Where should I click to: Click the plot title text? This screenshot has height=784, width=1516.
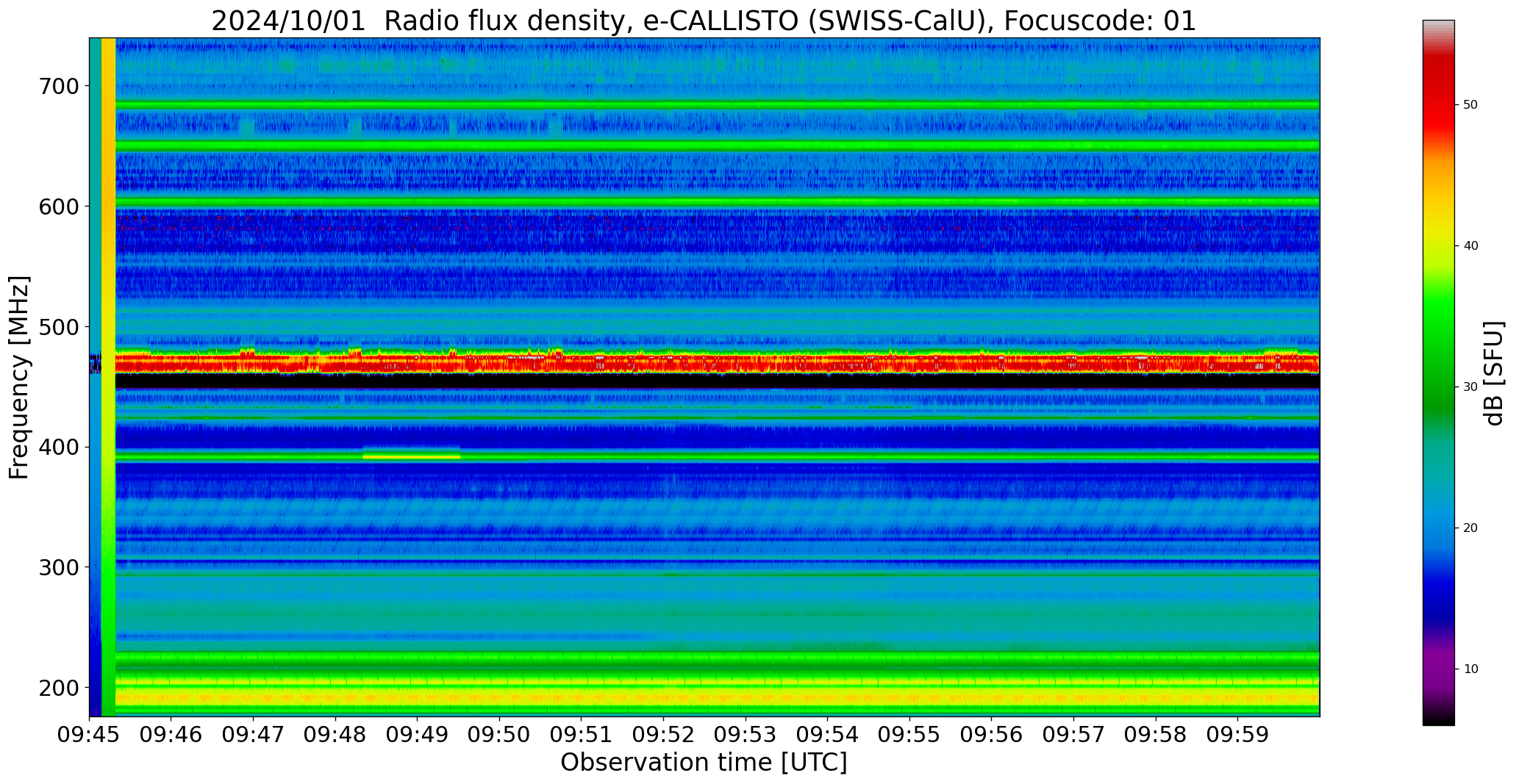pyautogui.click(x=704, y=21)
